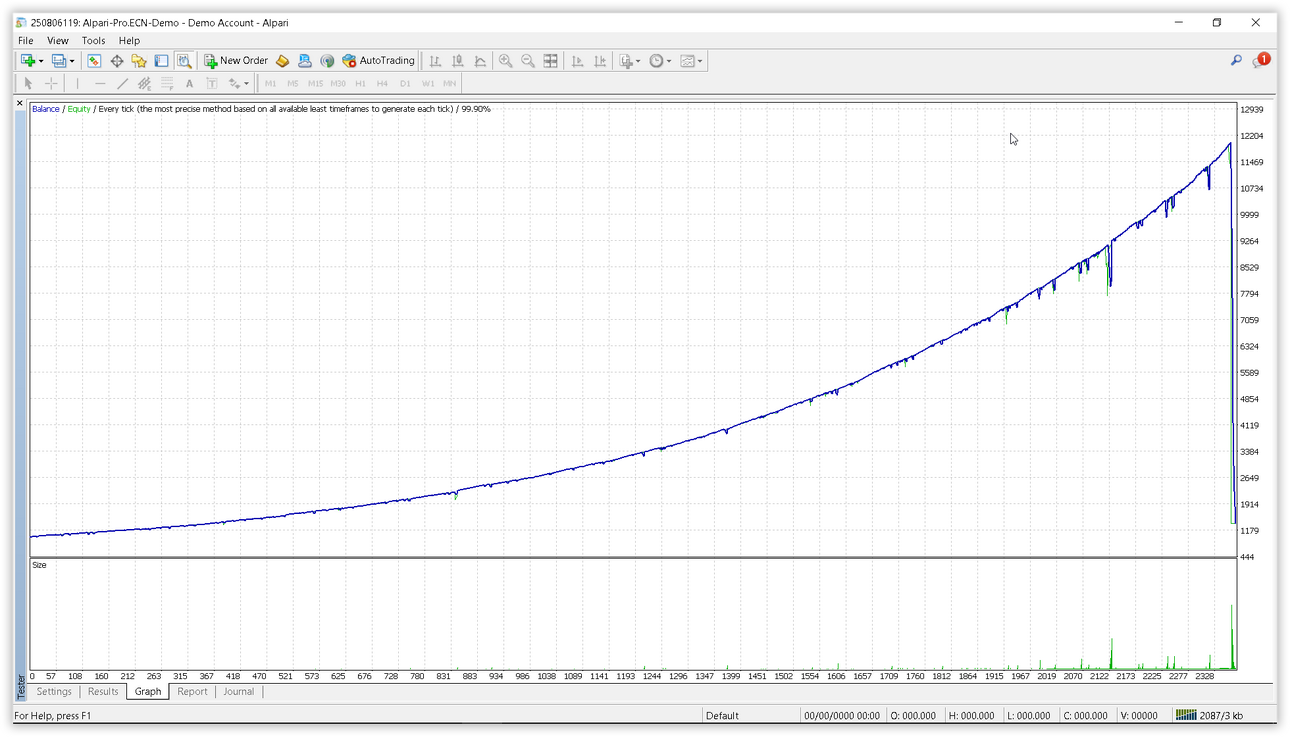Open the Profiles icon in the toolbar

point(58,61)
